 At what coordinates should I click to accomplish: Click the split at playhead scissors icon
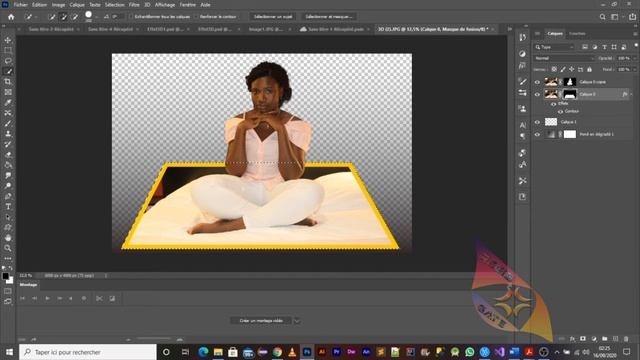point(99,298)
